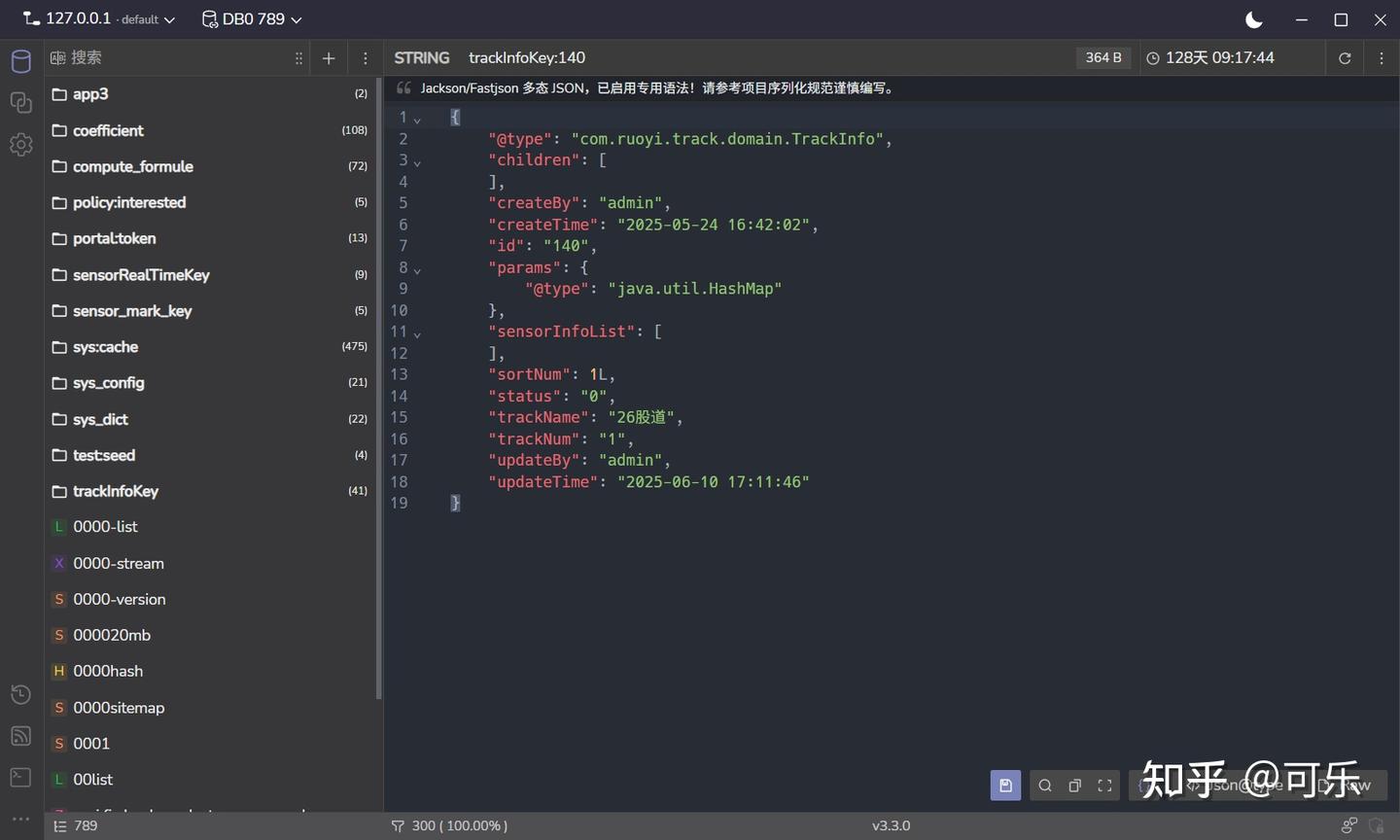This screenshot has height=840, width=1400.
Task: Click the filter icon beside 搜索 field
Action: pyautogui.click(x=57, y=58)
